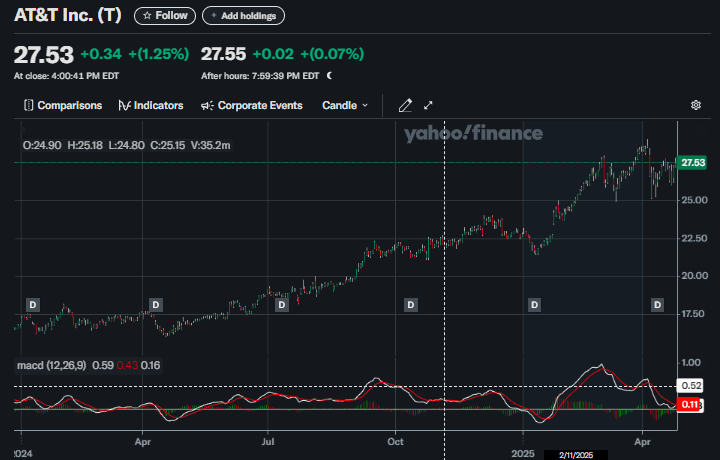Expand chart to full screen
The height and width of the screenshot is (460, 720).
click(429, 105)
